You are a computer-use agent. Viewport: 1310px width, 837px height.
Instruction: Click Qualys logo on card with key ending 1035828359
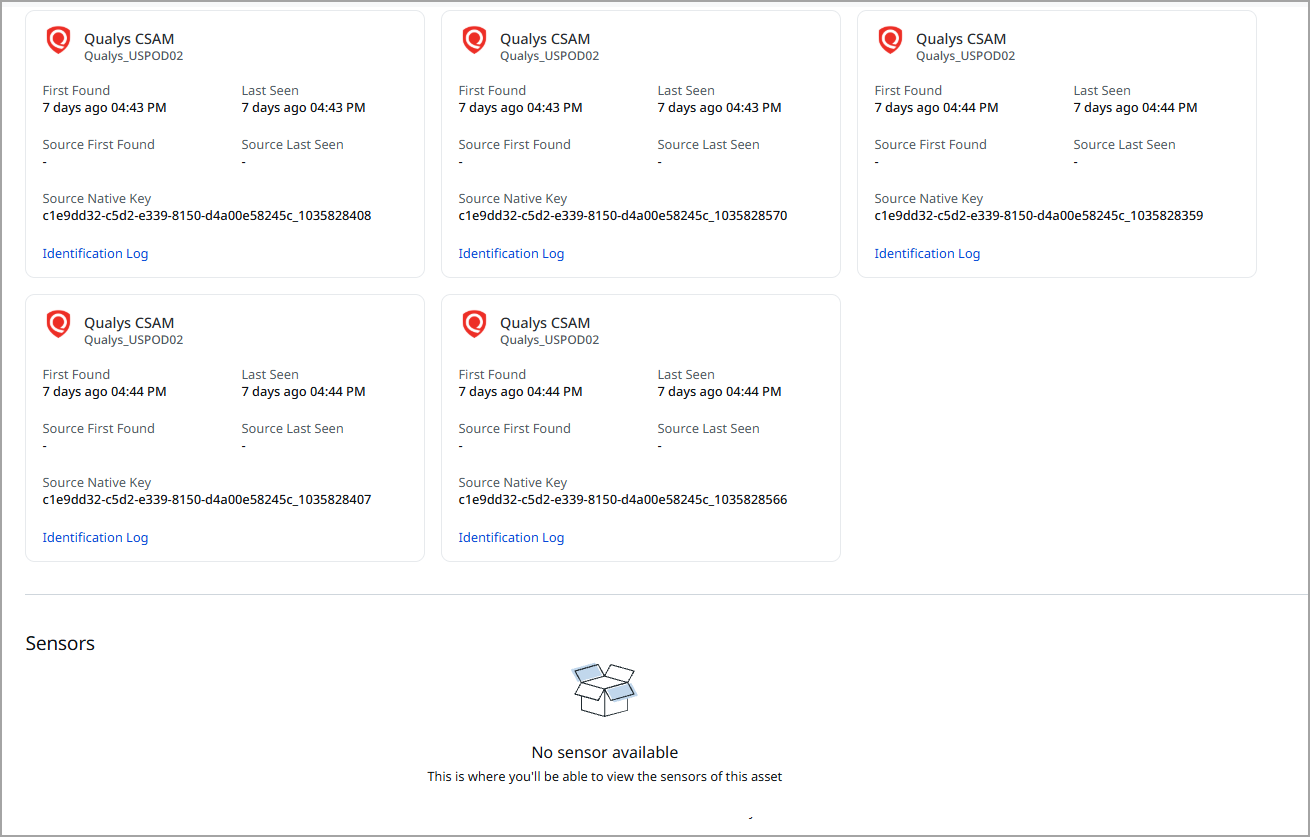(x=891, y=41)
